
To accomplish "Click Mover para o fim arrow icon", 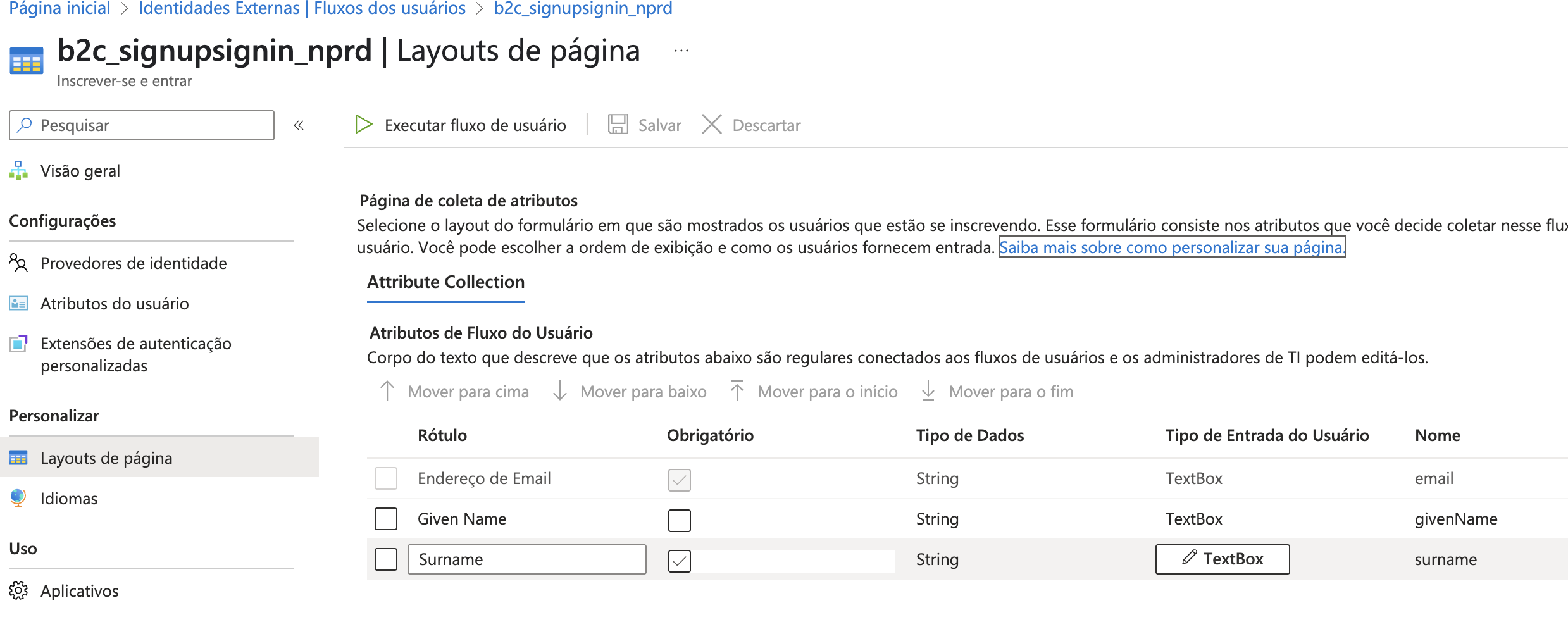I will click(928, 391).
